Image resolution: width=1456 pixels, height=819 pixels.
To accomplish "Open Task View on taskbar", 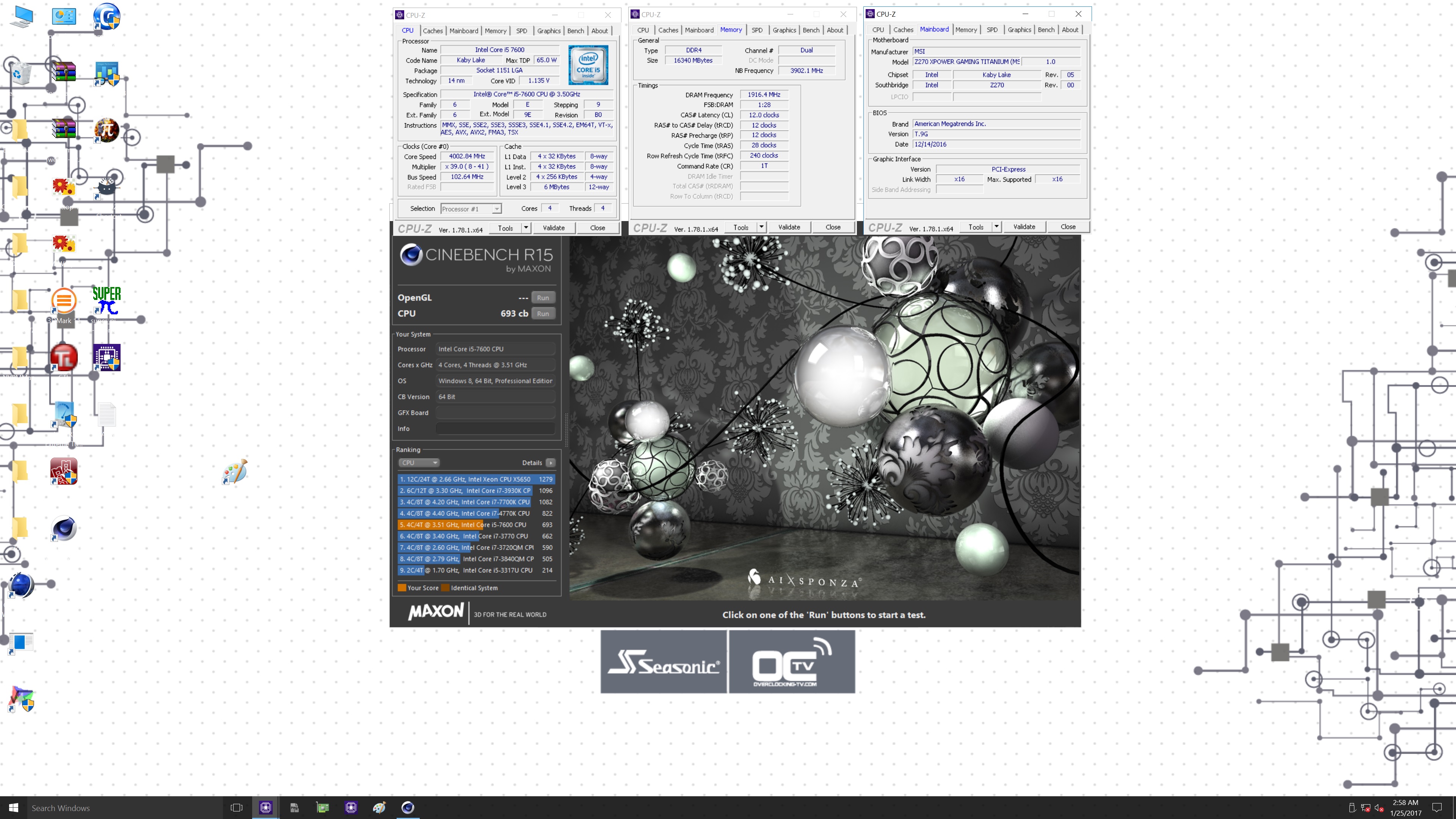I will pyautogui.click(x=237, y=808).
